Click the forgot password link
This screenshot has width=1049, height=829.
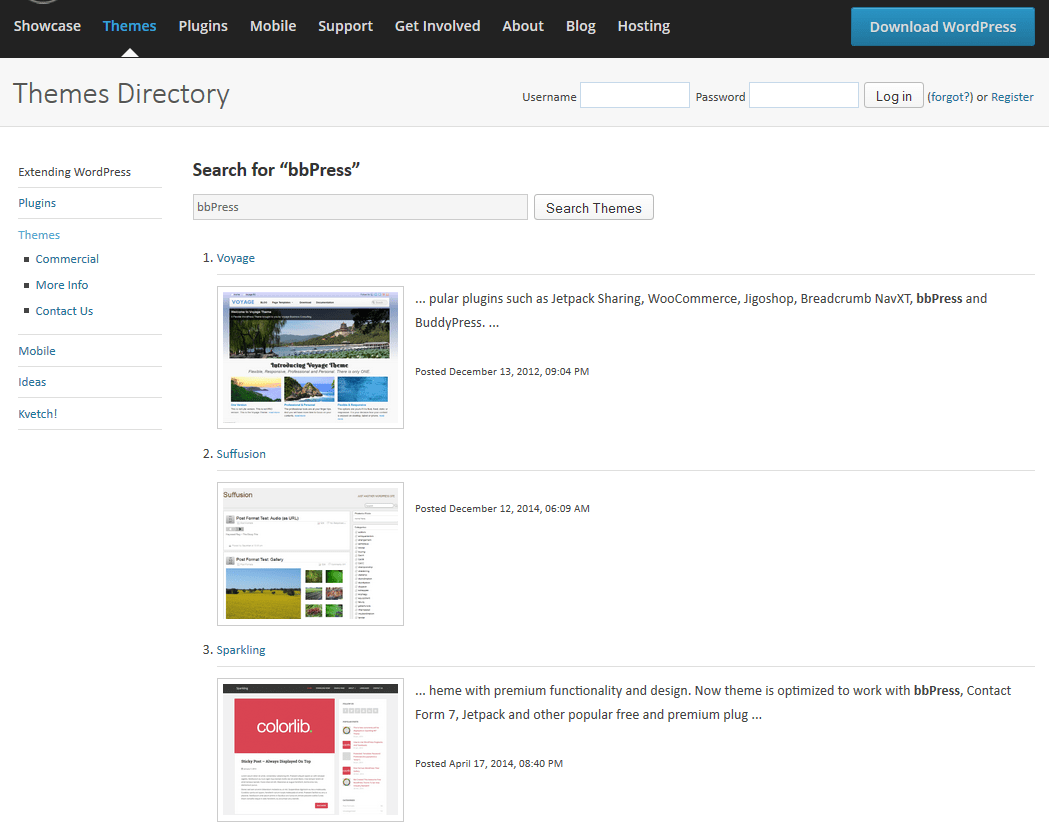click(x=950, y=97)
